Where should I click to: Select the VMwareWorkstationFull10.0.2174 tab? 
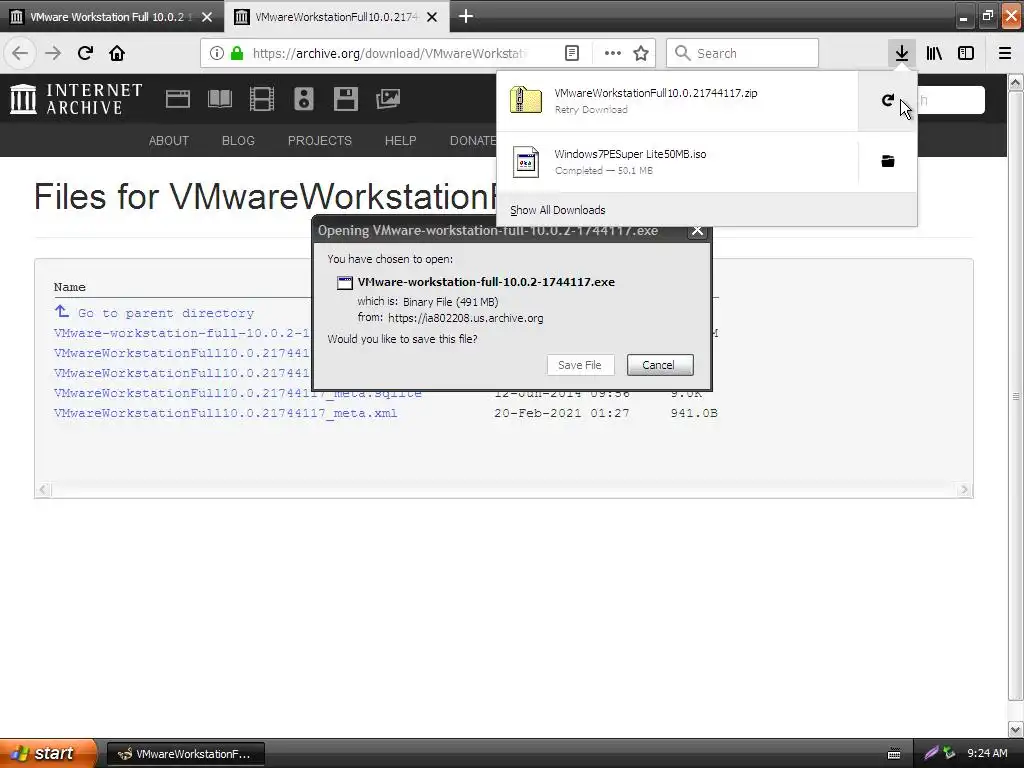[336, 17]
